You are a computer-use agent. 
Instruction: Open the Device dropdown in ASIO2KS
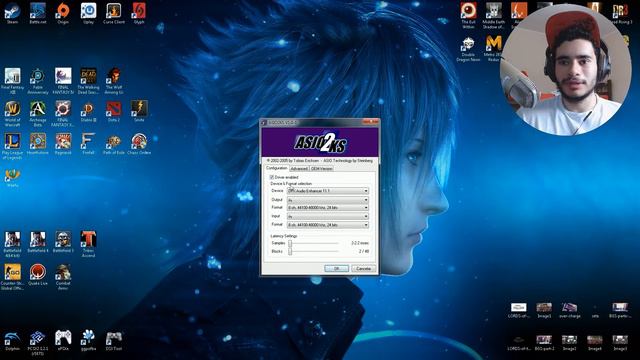pyautogui.click(x=328, y=191)
